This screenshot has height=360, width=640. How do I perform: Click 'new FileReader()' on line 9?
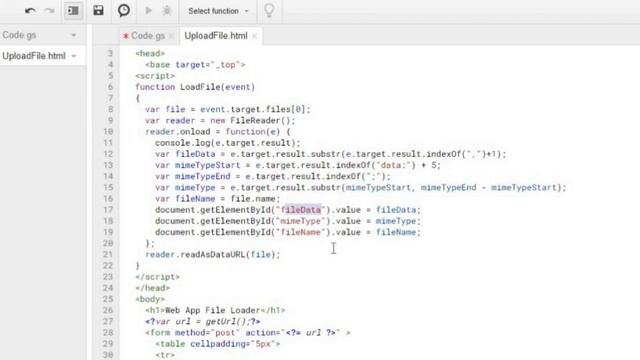pyautogui.click(x=252, y=120)
